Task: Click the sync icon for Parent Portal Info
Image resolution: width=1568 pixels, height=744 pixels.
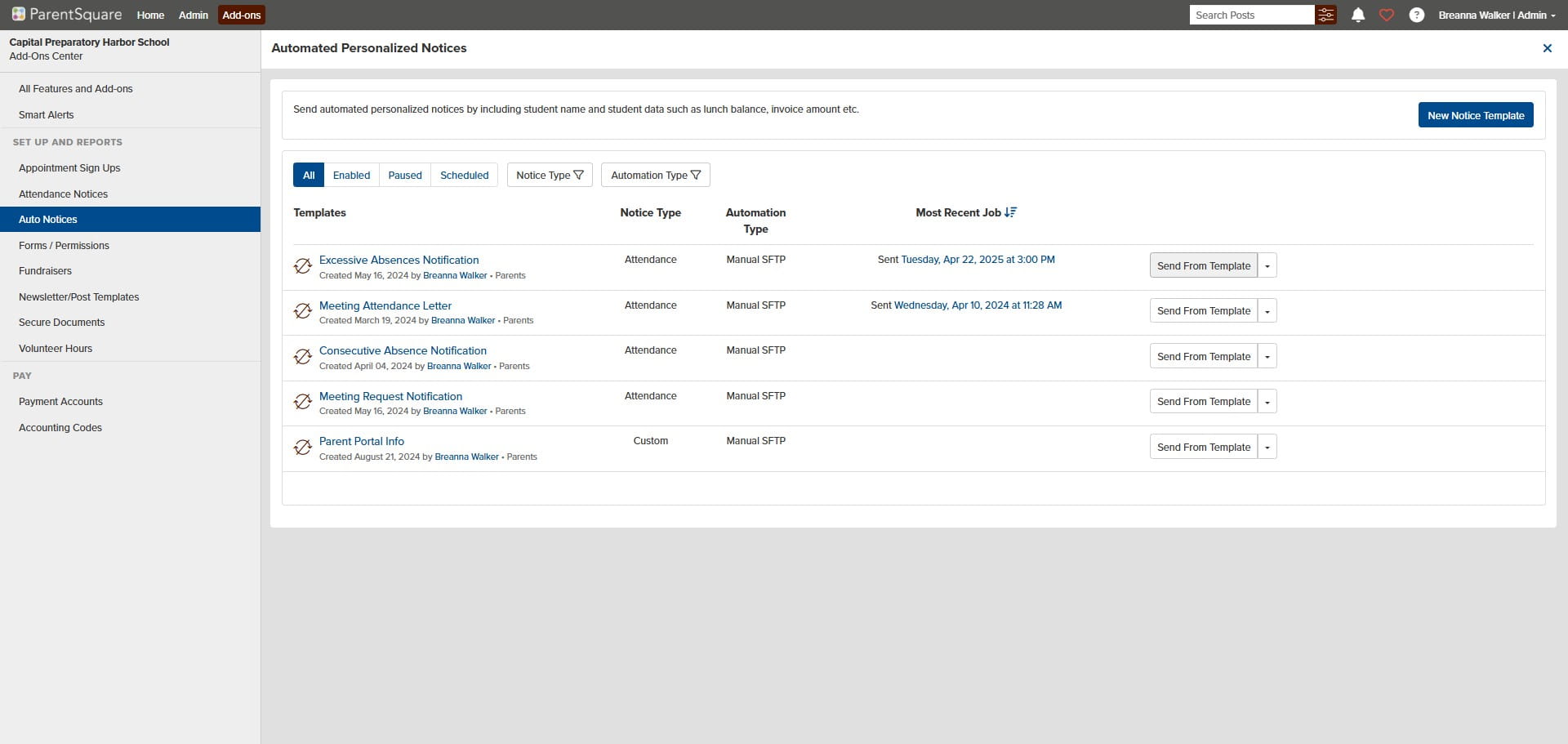Action: pos(303,448)
